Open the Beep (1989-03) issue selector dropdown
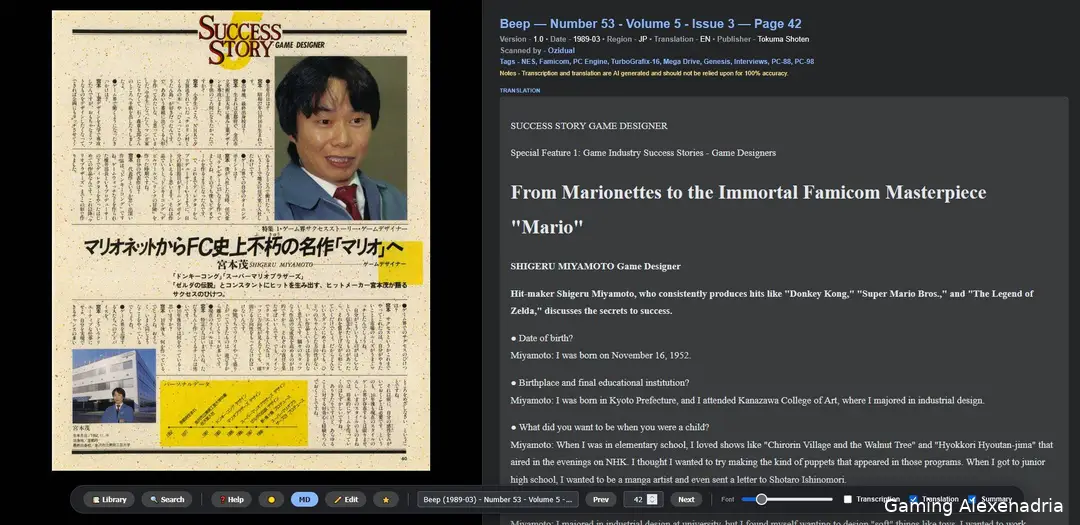This screenshot has width=1080, height=525. point(498,500)
